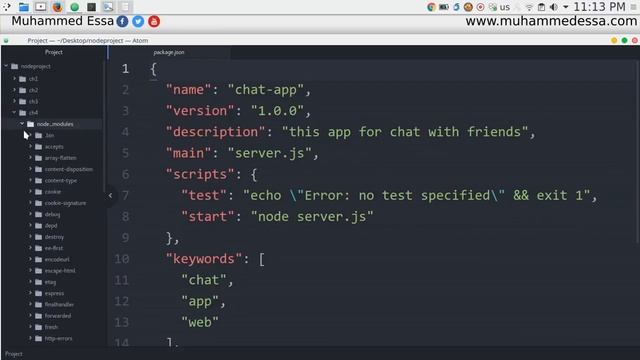The width and height of the screenshot is (640, 360).
Task: Collapse the tree view with the arrow handle
Action: tap(110, 196)
